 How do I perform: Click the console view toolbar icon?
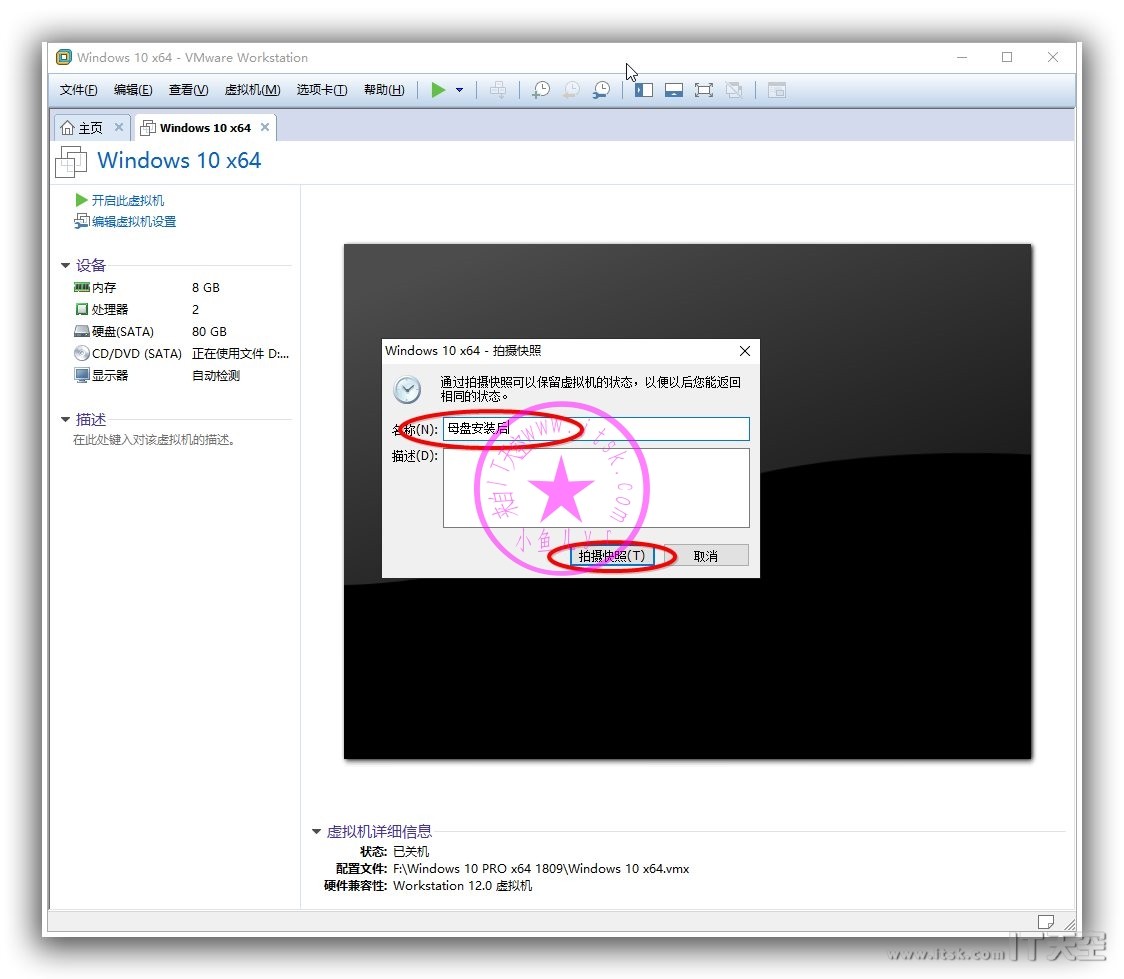point(777,90)
